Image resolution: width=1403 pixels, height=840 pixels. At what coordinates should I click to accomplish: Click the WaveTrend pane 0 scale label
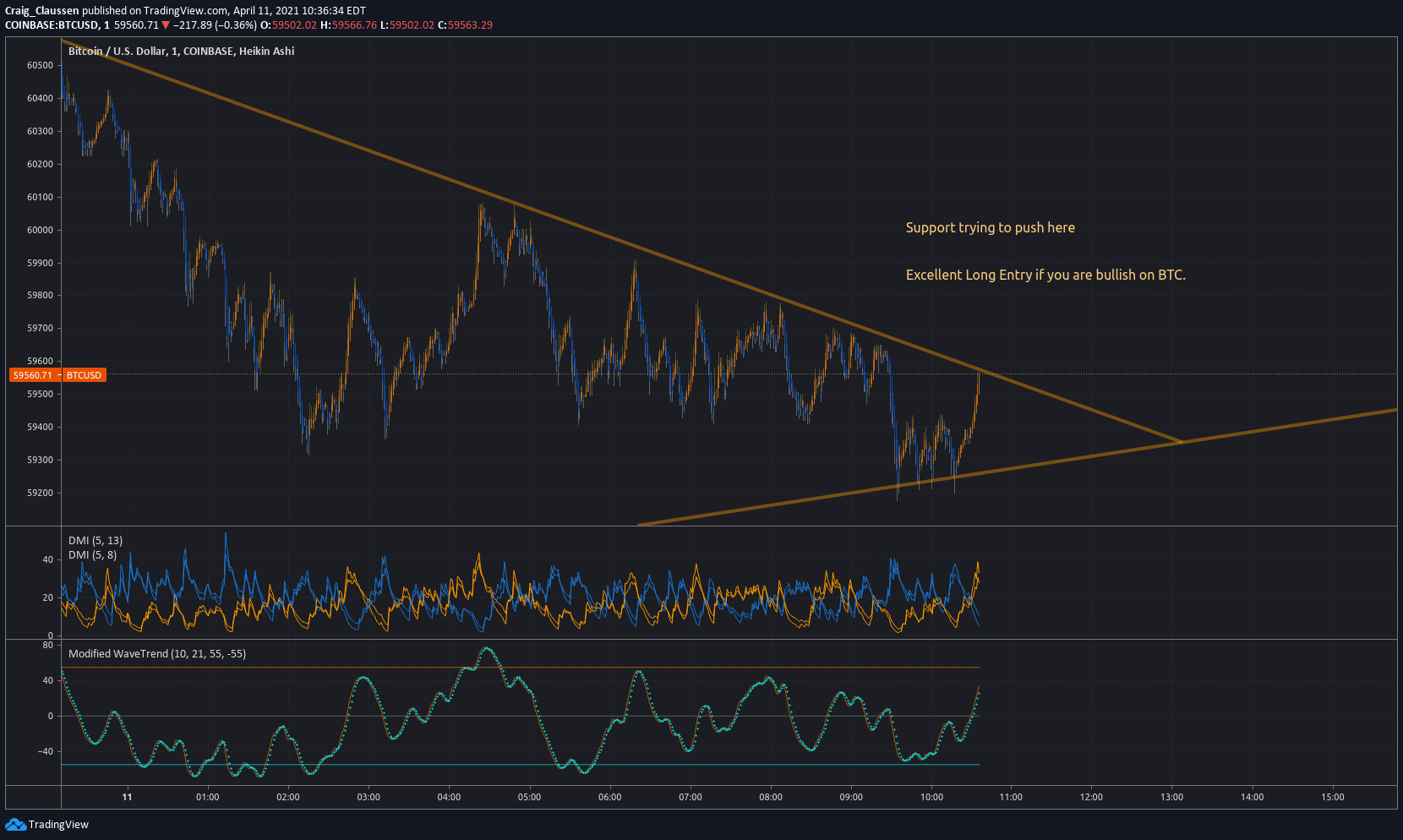point(50,716)
